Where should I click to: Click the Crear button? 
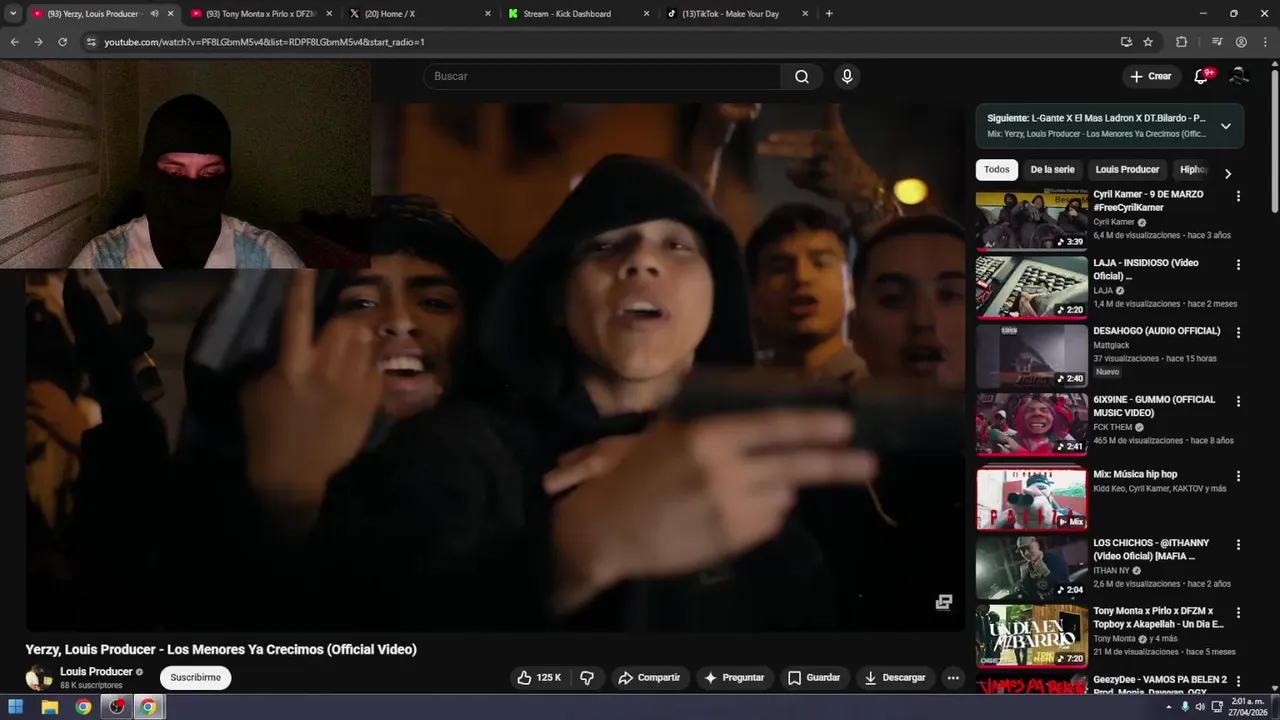(x=1150, y=76)
